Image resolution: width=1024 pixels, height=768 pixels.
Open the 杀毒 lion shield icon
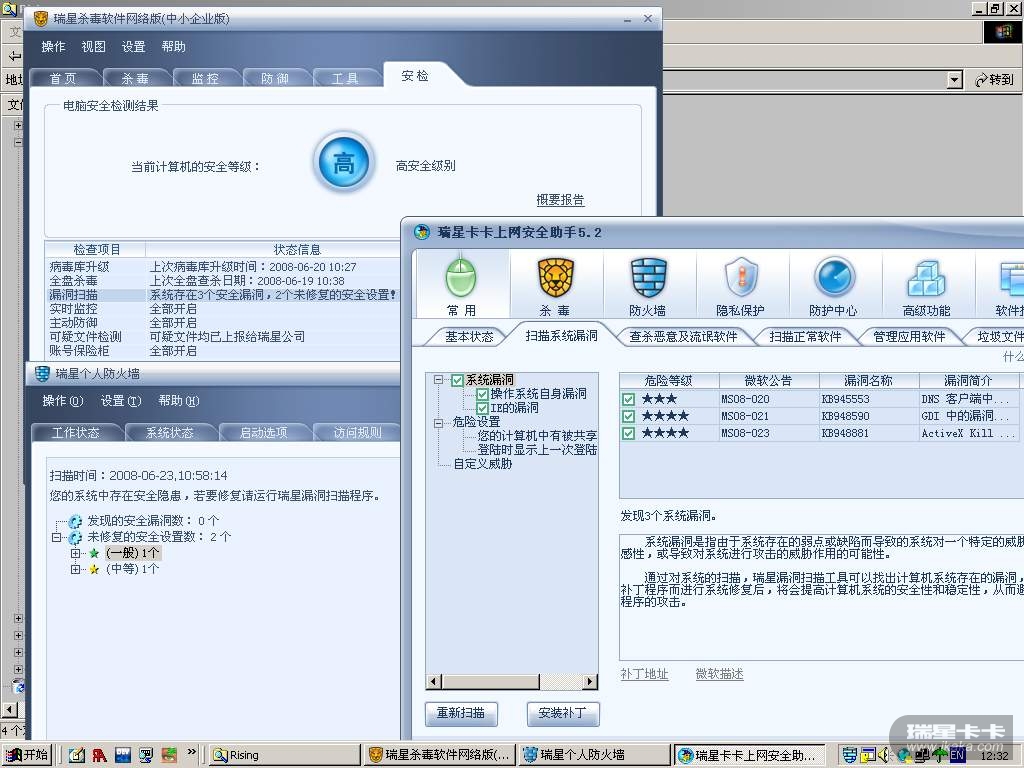click(x=555, y=278)
